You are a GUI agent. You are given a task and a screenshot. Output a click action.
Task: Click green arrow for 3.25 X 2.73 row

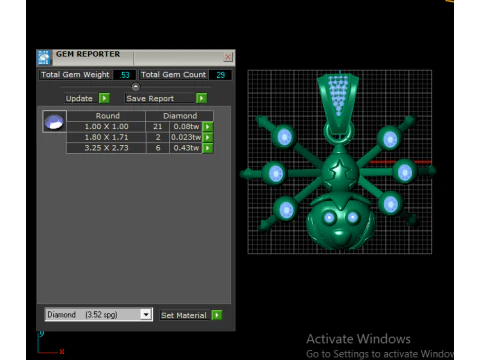point(208,148)
